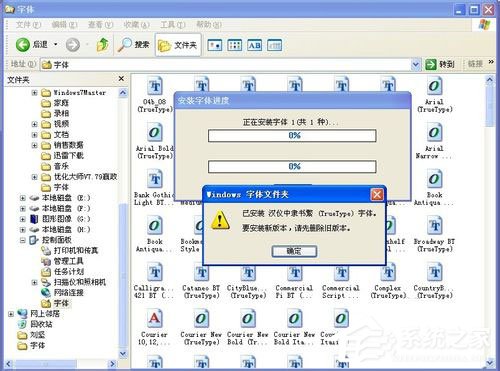Close the 文件夹 folders pane

tap(121, 79)
